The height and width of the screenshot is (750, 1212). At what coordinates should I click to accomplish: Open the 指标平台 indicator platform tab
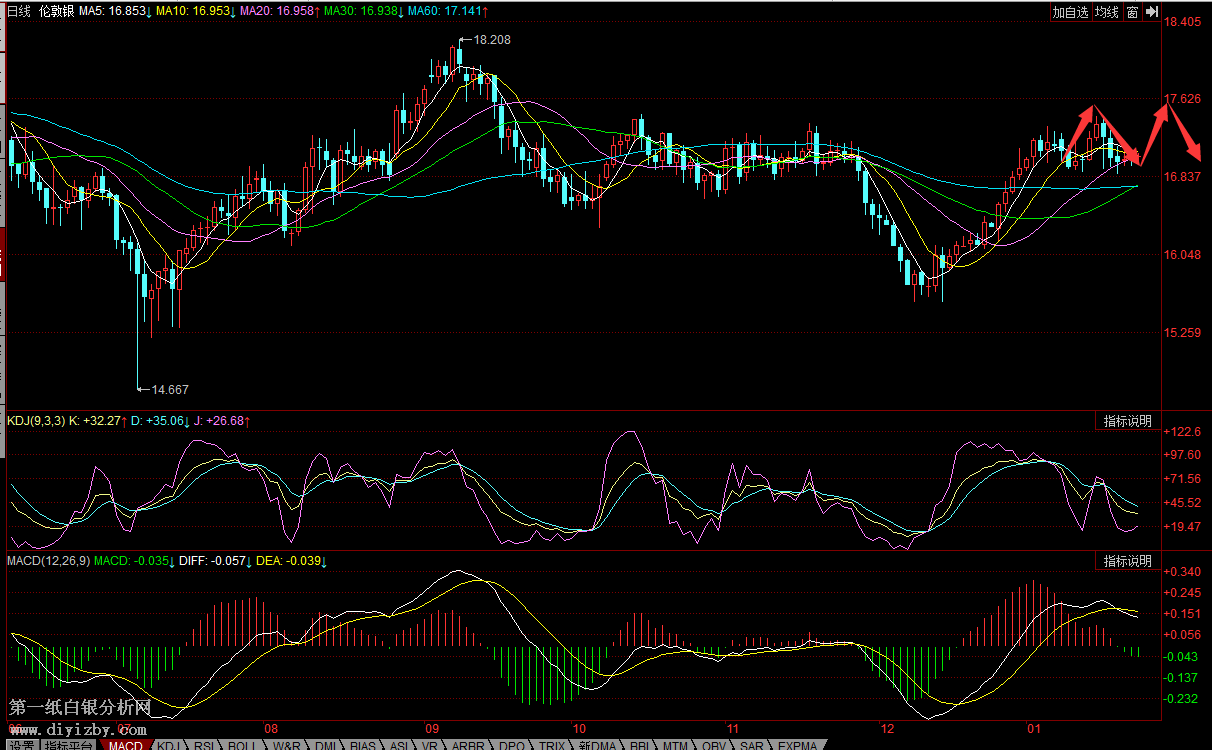coord(70,745)
